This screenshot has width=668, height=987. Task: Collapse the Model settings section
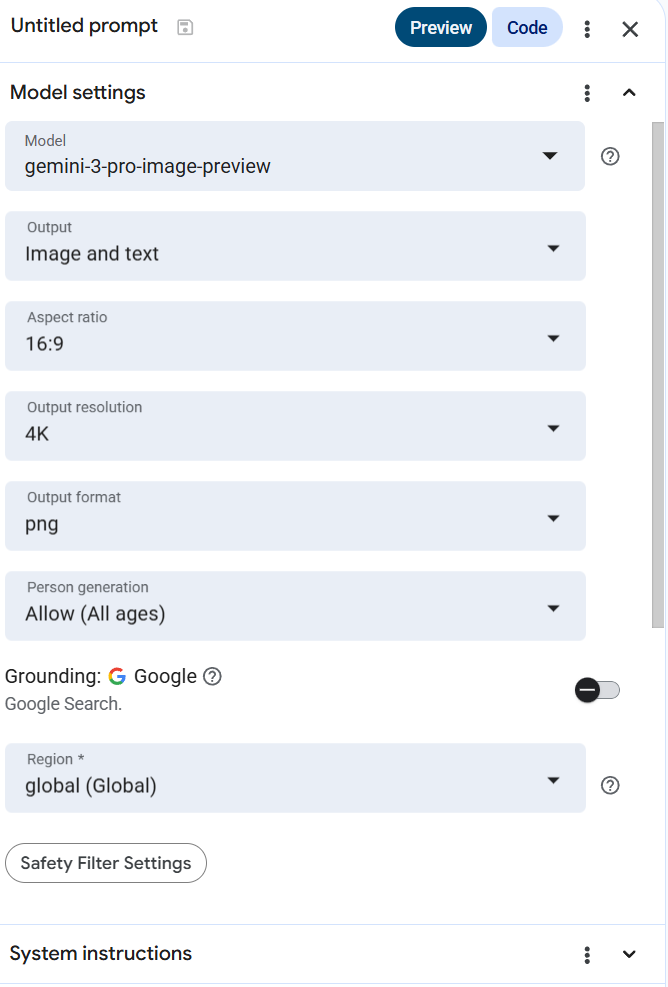(x=629, y=93)
